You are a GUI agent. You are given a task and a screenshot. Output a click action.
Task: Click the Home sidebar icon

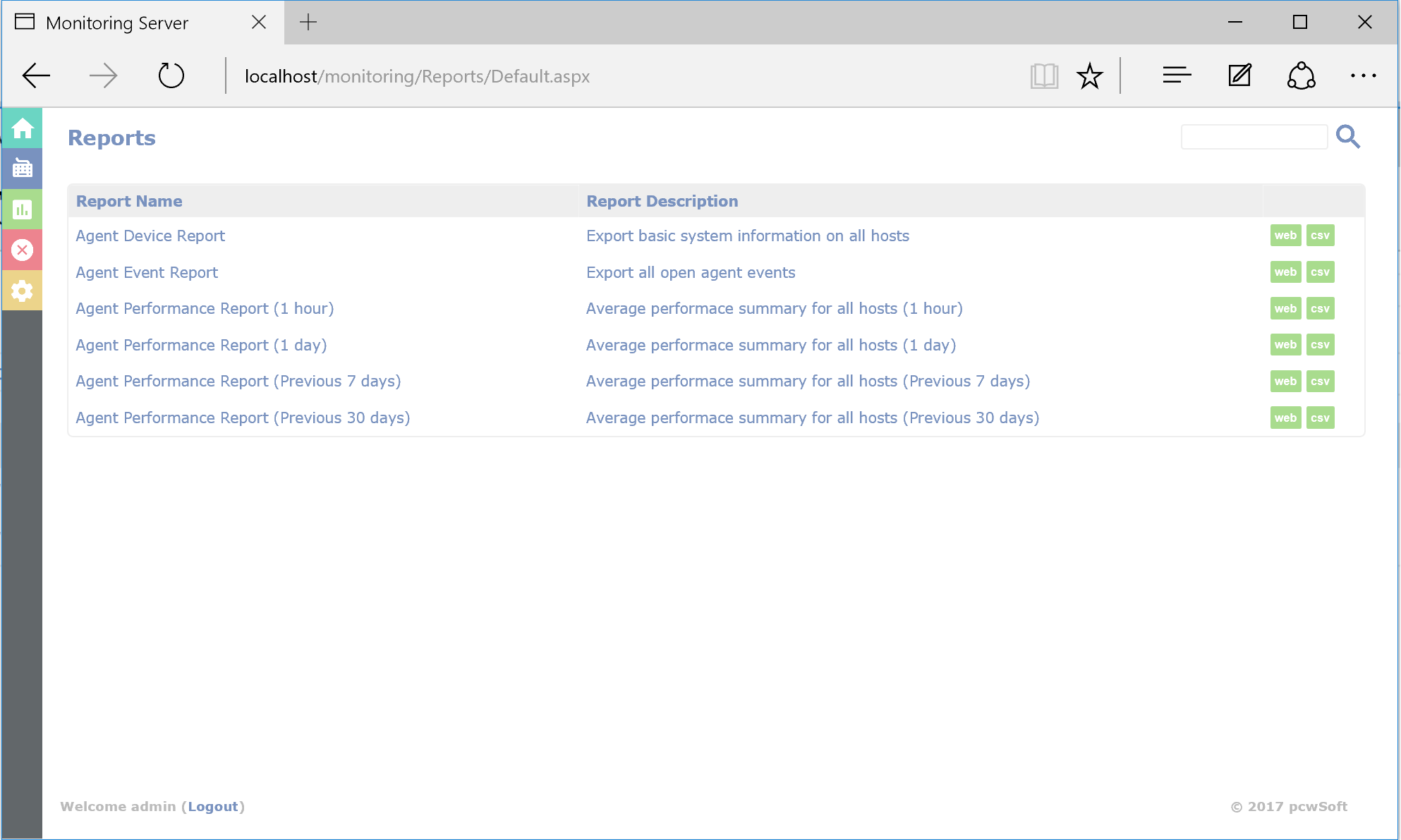point(23,128)
